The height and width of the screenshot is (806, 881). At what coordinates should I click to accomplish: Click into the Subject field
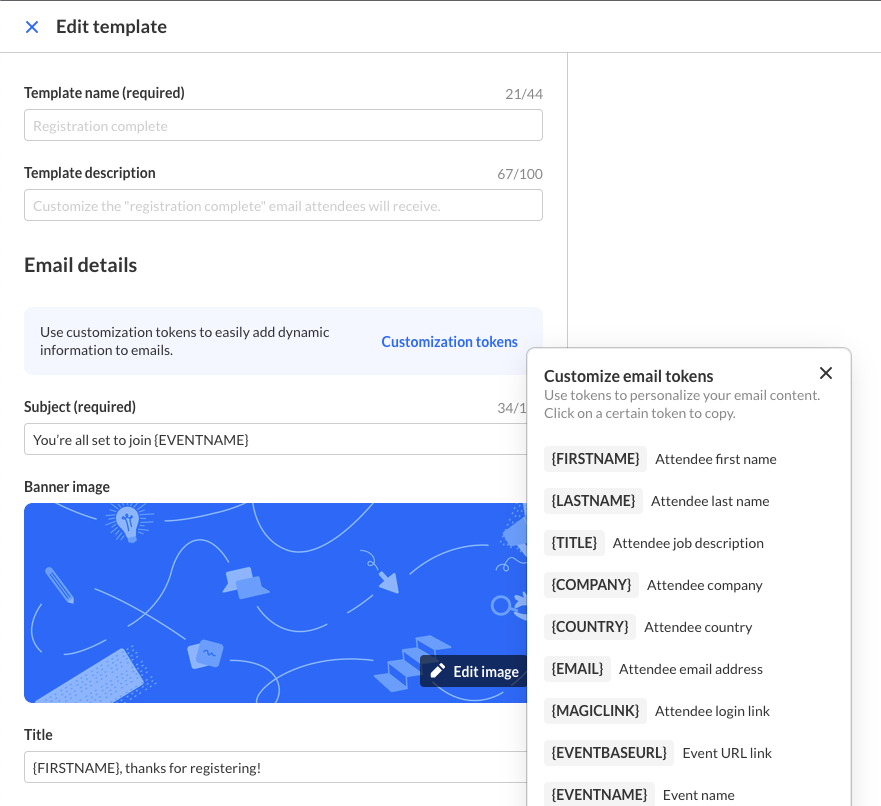[x=275, y=439]
